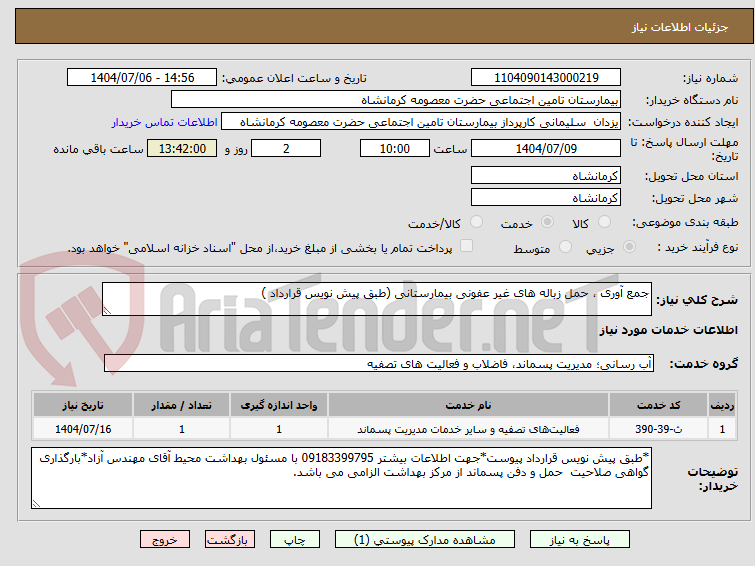
Task: Click the announcement date field 1404/07/06 - 14:56
Action: (142, 78)
